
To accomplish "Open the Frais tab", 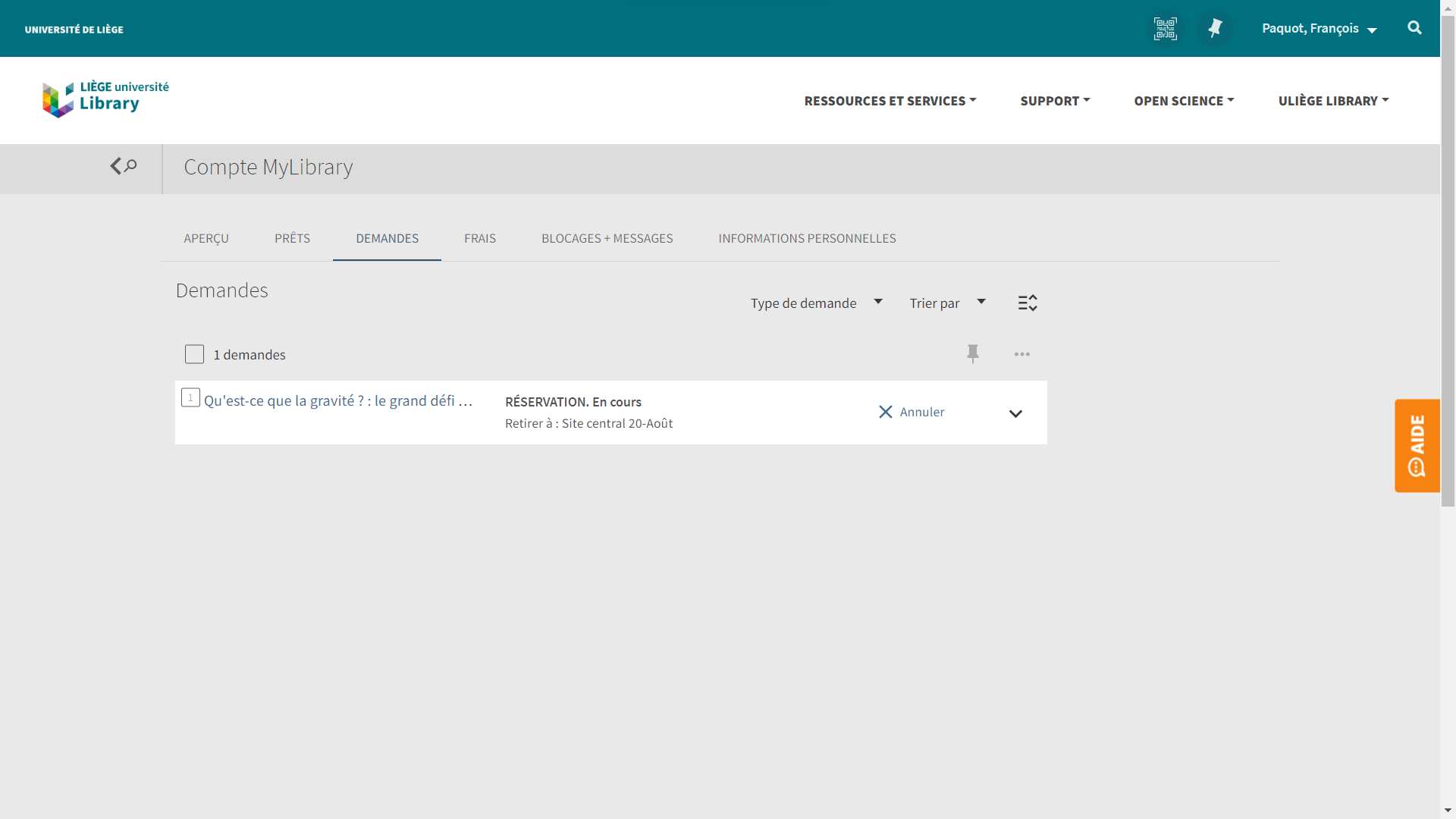I will click(x=480, y=238).
